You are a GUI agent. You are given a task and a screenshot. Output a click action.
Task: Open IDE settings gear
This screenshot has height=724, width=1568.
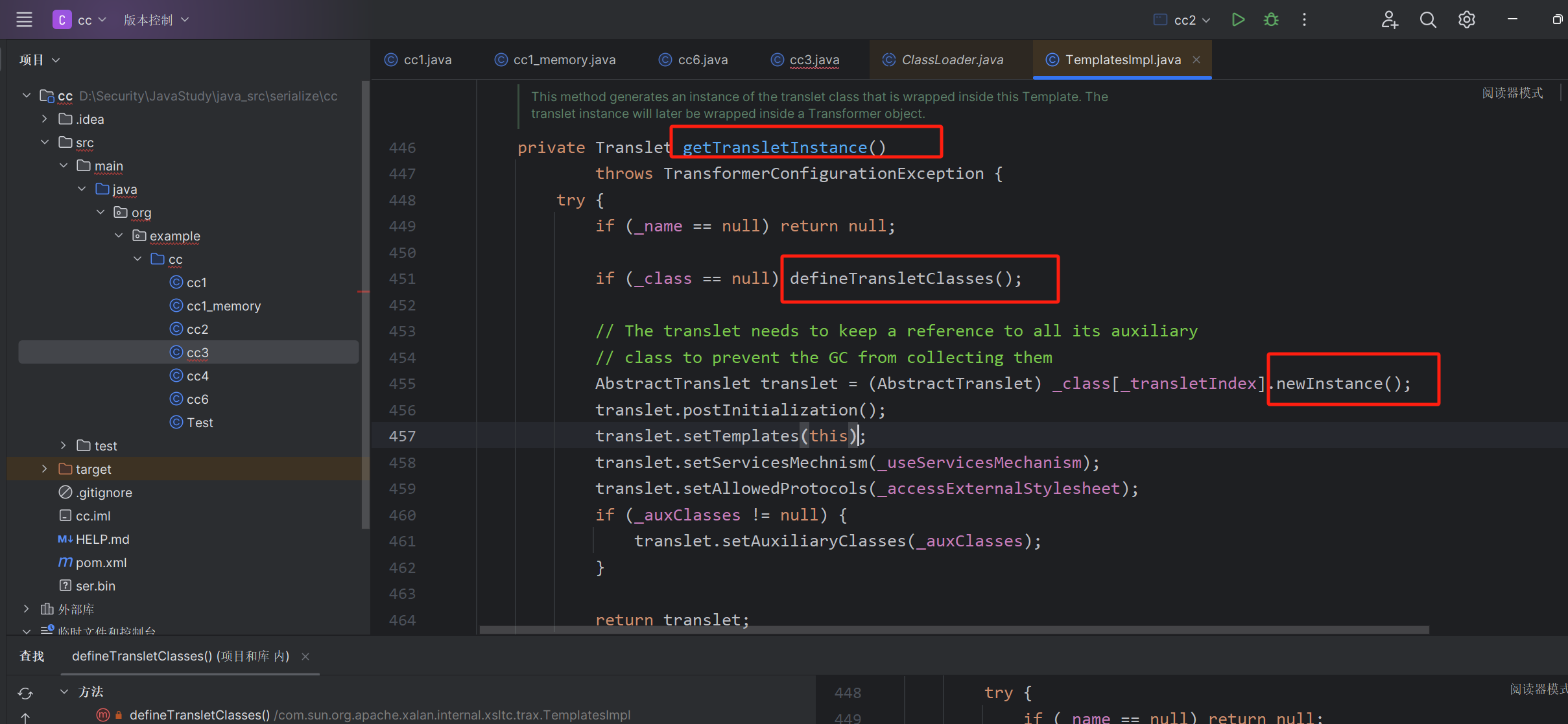coord(1466,19)
